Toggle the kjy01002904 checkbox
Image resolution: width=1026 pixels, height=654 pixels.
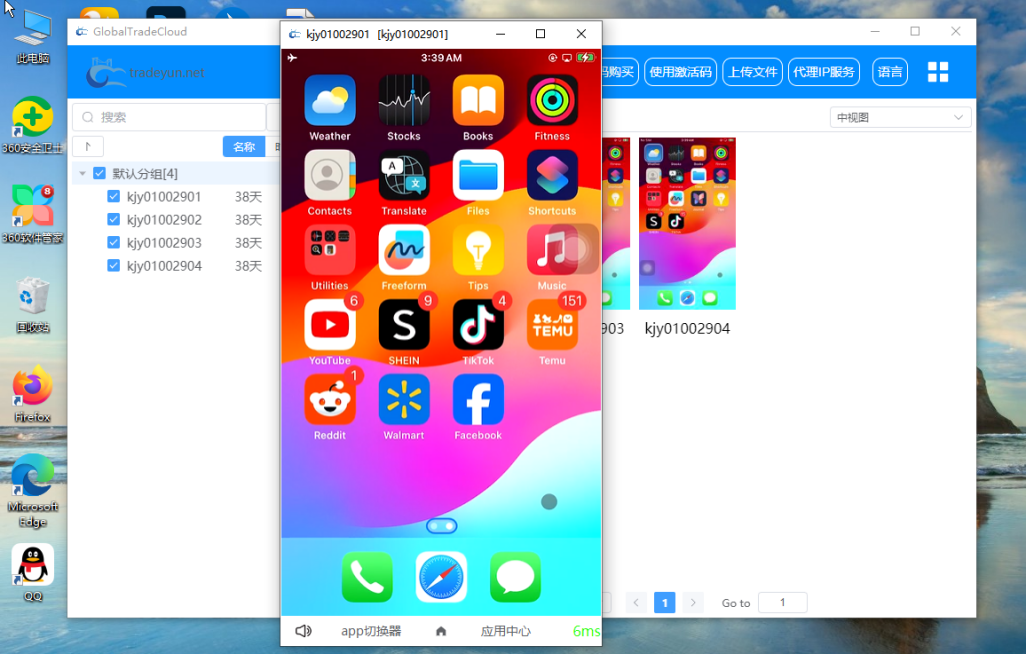[114, 266]
